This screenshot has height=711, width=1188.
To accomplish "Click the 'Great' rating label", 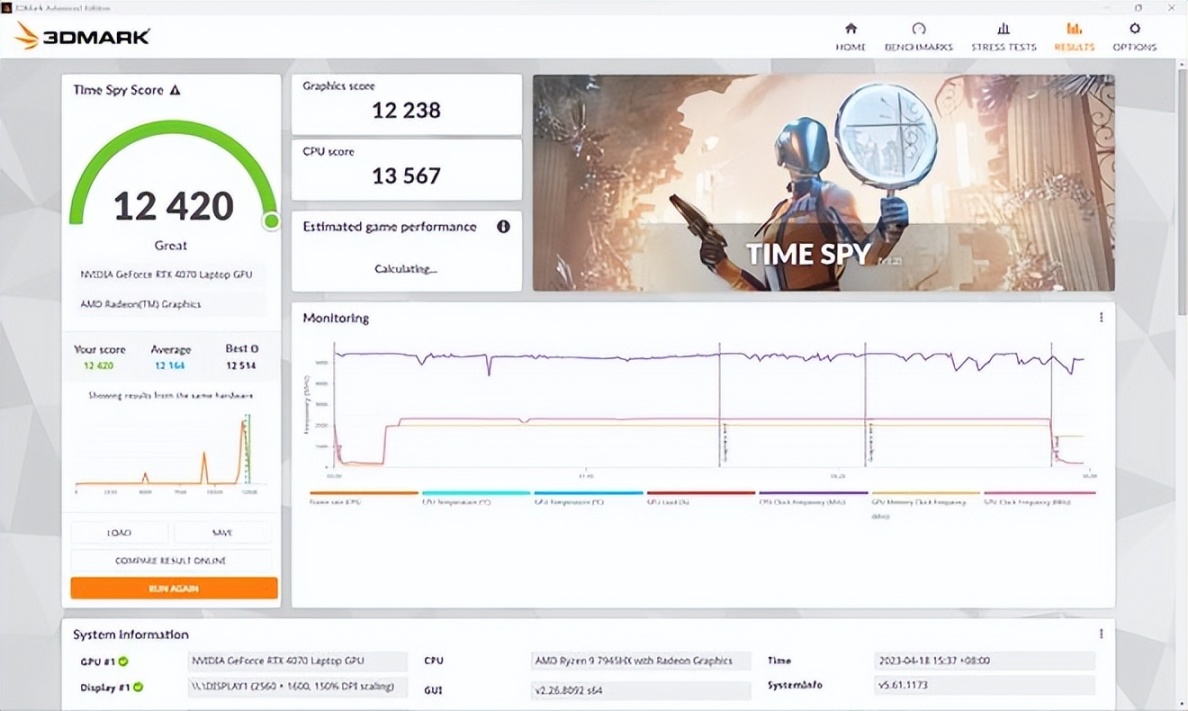I will [170, 246].
